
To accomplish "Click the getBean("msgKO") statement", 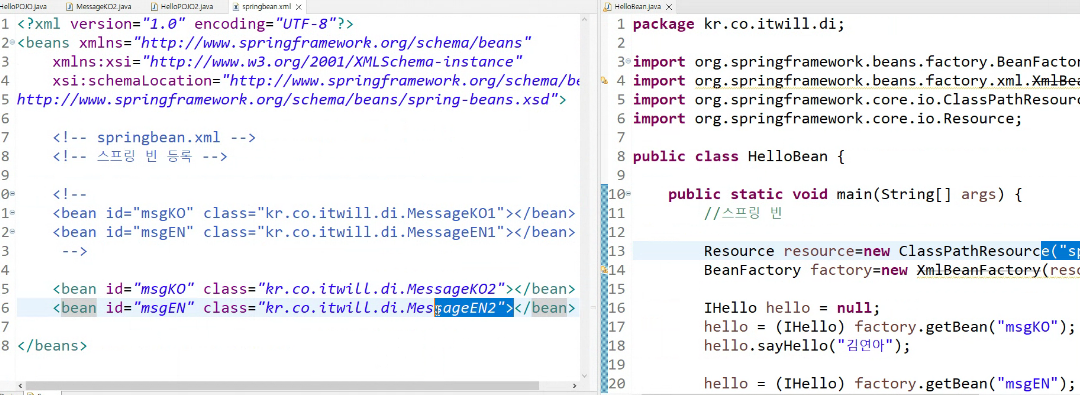I will click(x=889, y=327).
